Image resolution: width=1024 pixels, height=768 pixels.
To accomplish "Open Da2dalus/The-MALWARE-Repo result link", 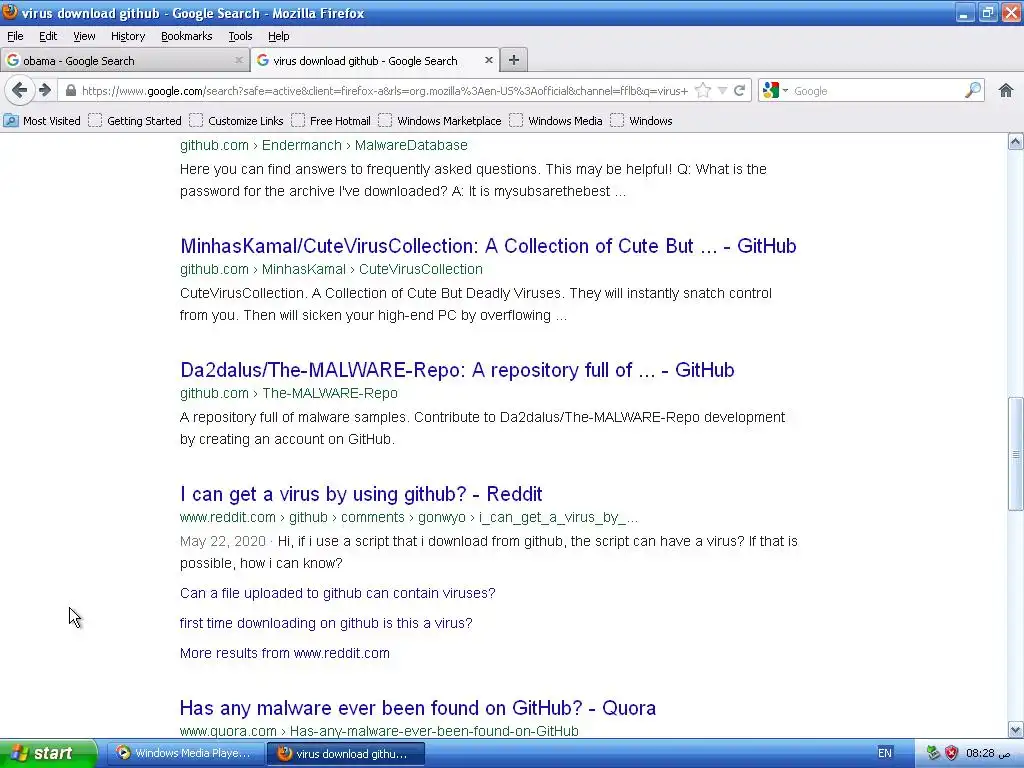I will 457,370.
